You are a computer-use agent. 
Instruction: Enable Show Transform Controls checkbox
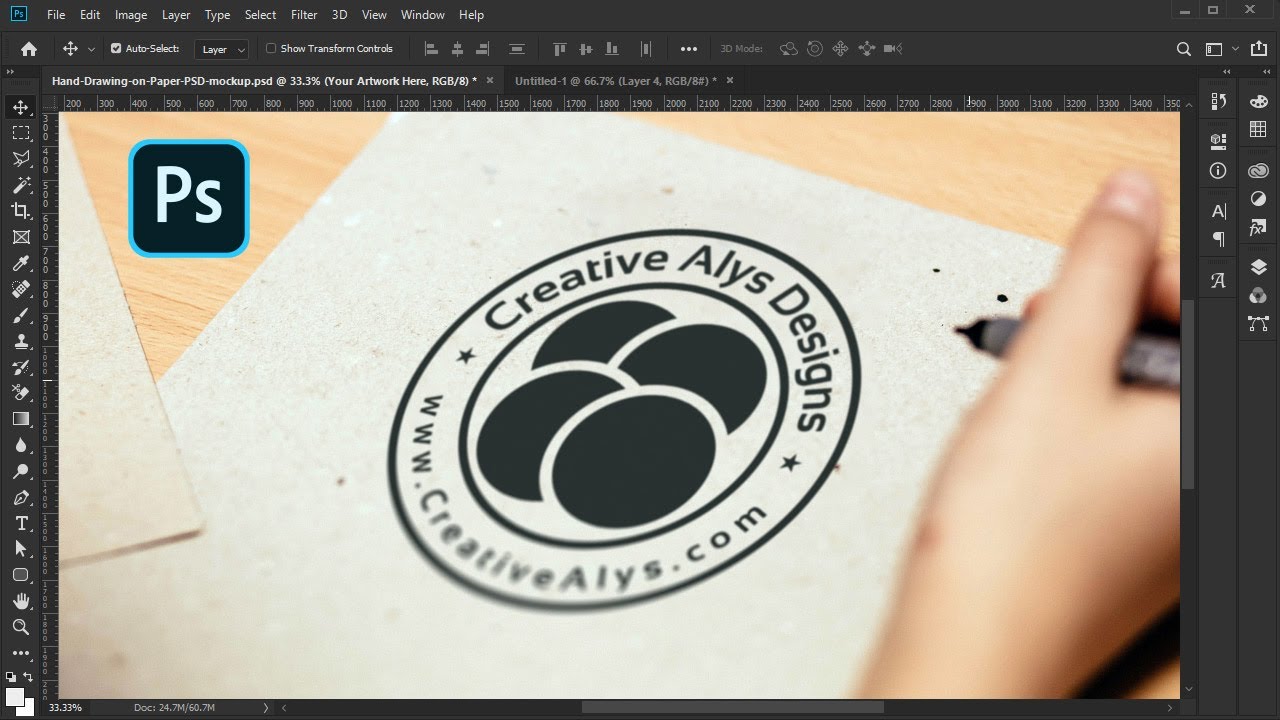(271, 48)
